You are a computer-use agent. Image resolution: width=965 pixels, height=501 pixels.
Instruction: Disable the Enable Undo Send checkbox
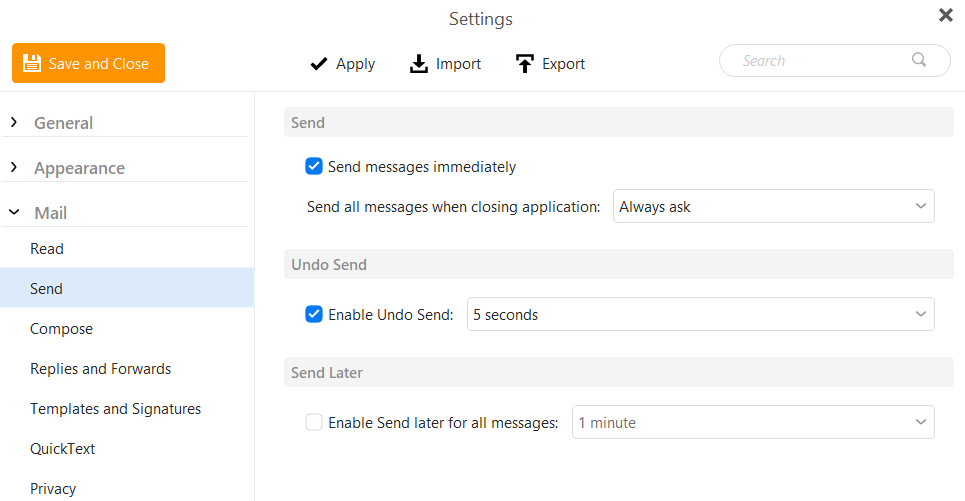click(x=314, y=314)
